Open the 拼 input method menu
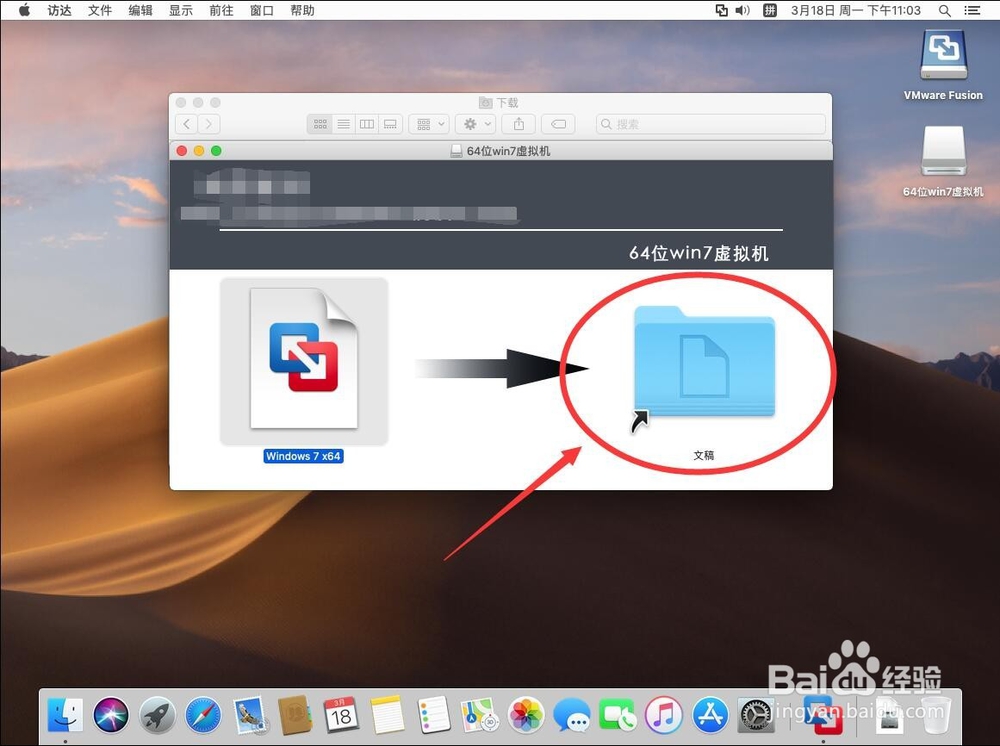Screen dimensions: 1000x746 pyautogui.click(x=770, y=10)
